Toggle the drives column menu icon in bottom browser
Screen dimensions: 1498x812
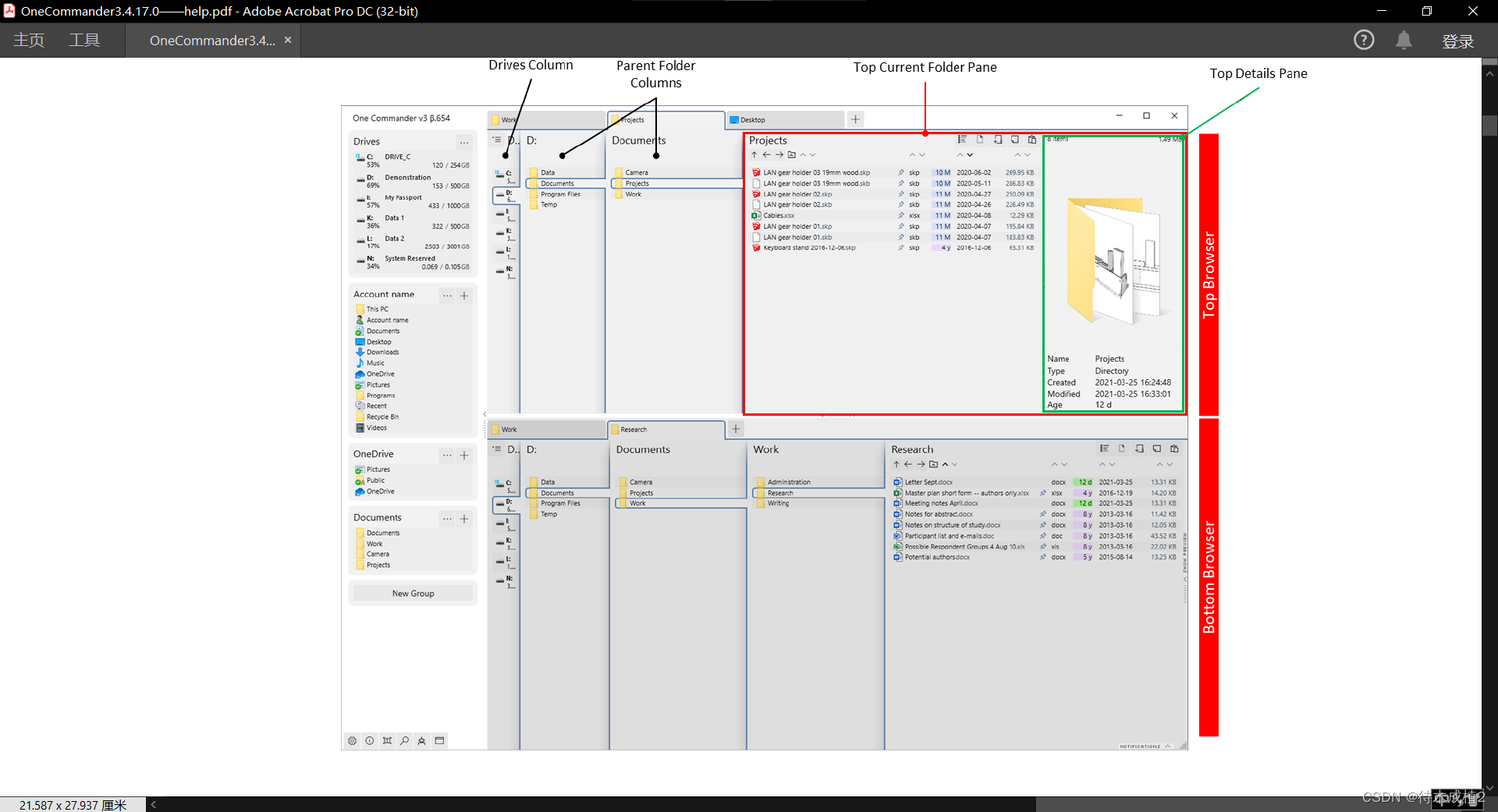point(497,449)
